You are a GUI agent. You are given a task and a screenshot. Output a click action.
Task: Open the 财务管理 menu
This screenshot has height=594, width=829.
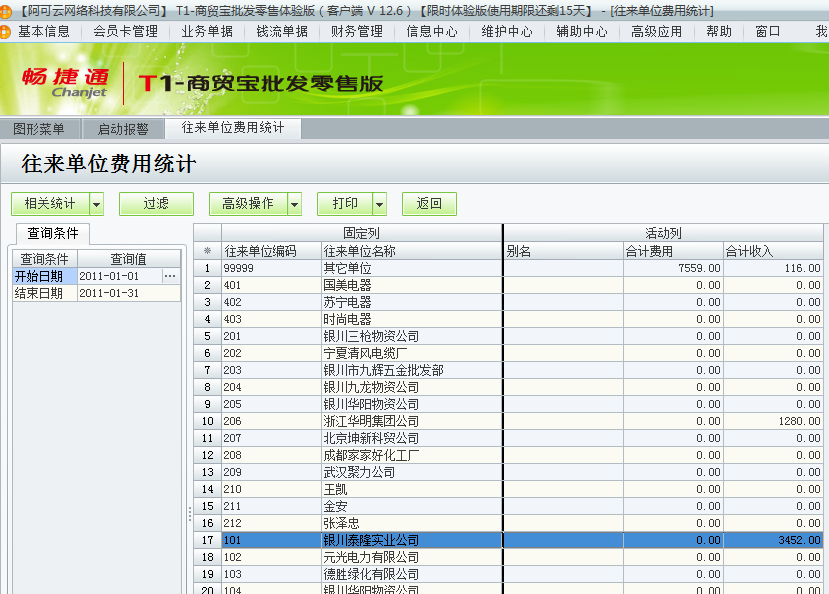point(357,32)
